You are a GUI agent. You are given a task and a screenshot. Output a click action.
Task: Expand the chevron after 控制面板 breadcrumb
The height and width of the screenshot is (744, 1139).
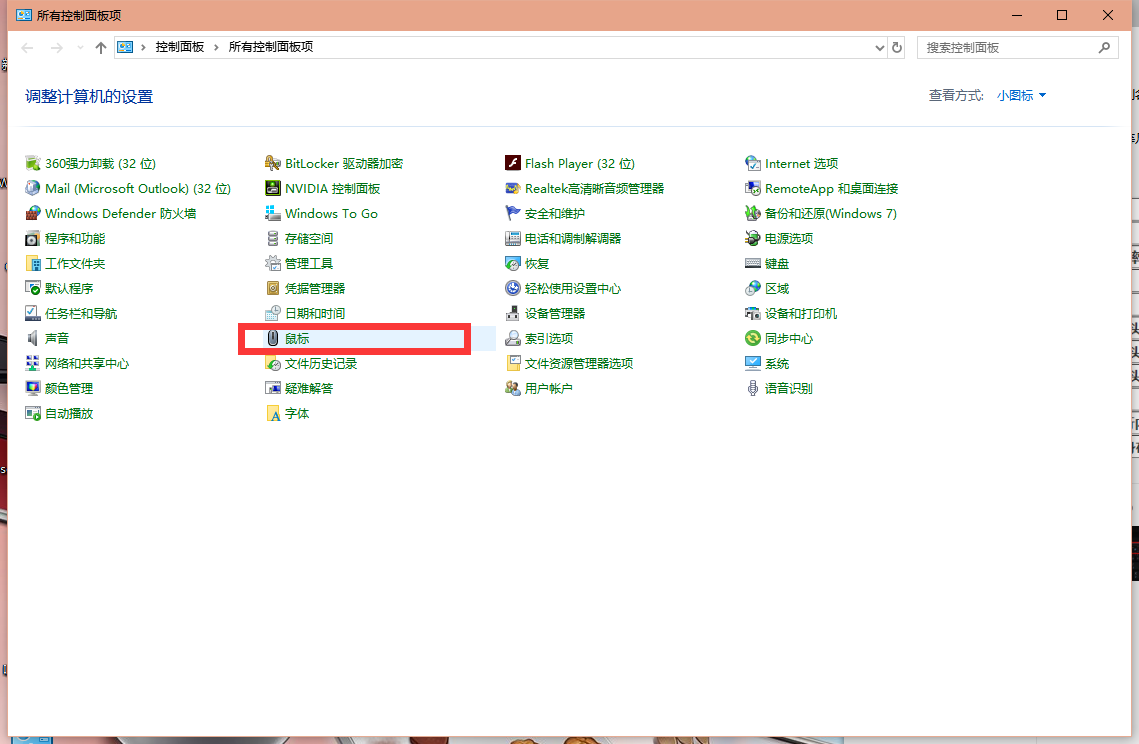tap(216, 48)
